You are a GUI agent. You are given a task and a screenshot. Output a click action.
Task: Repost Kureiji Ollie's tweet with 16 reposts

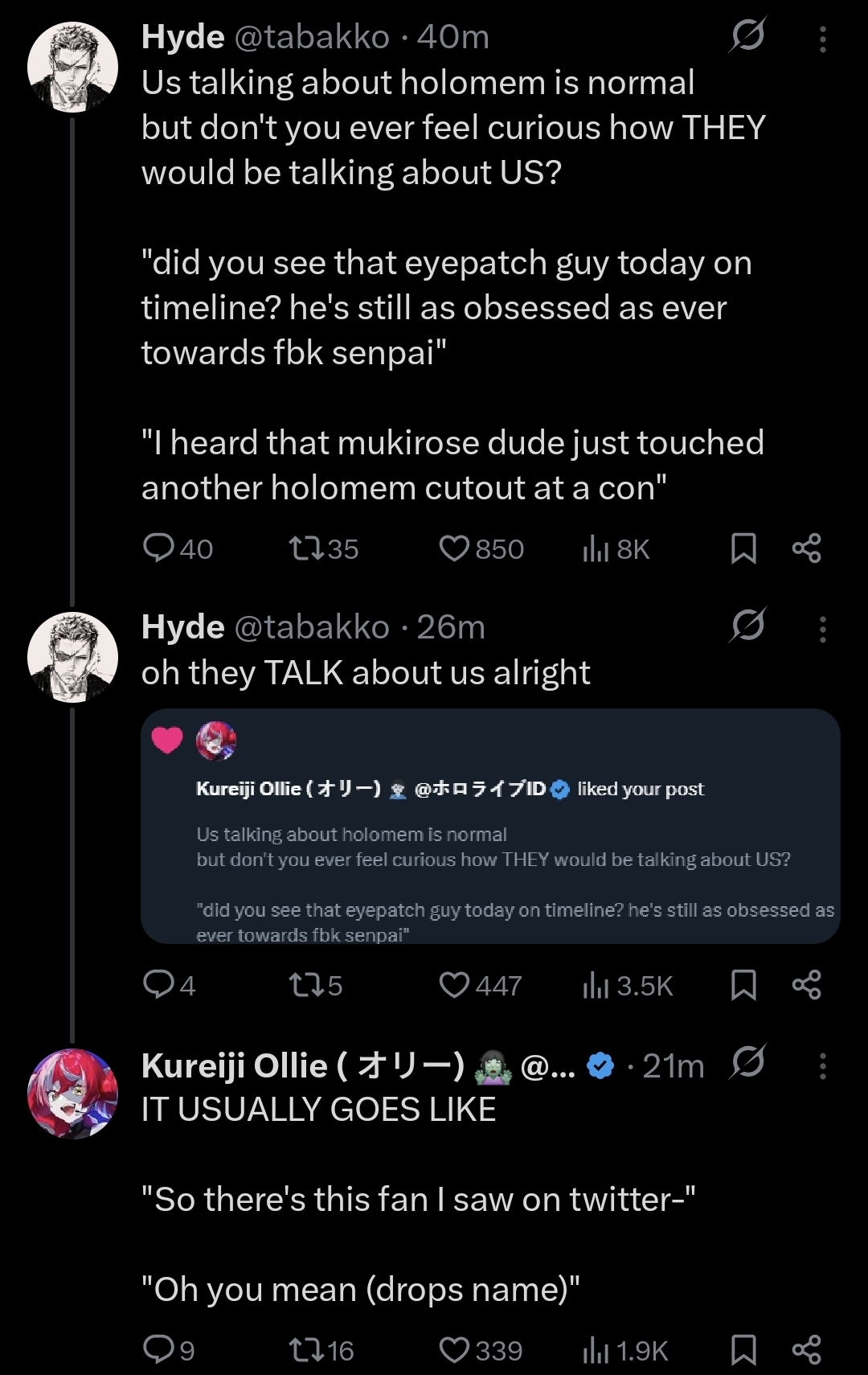[x=305, y=1350]
